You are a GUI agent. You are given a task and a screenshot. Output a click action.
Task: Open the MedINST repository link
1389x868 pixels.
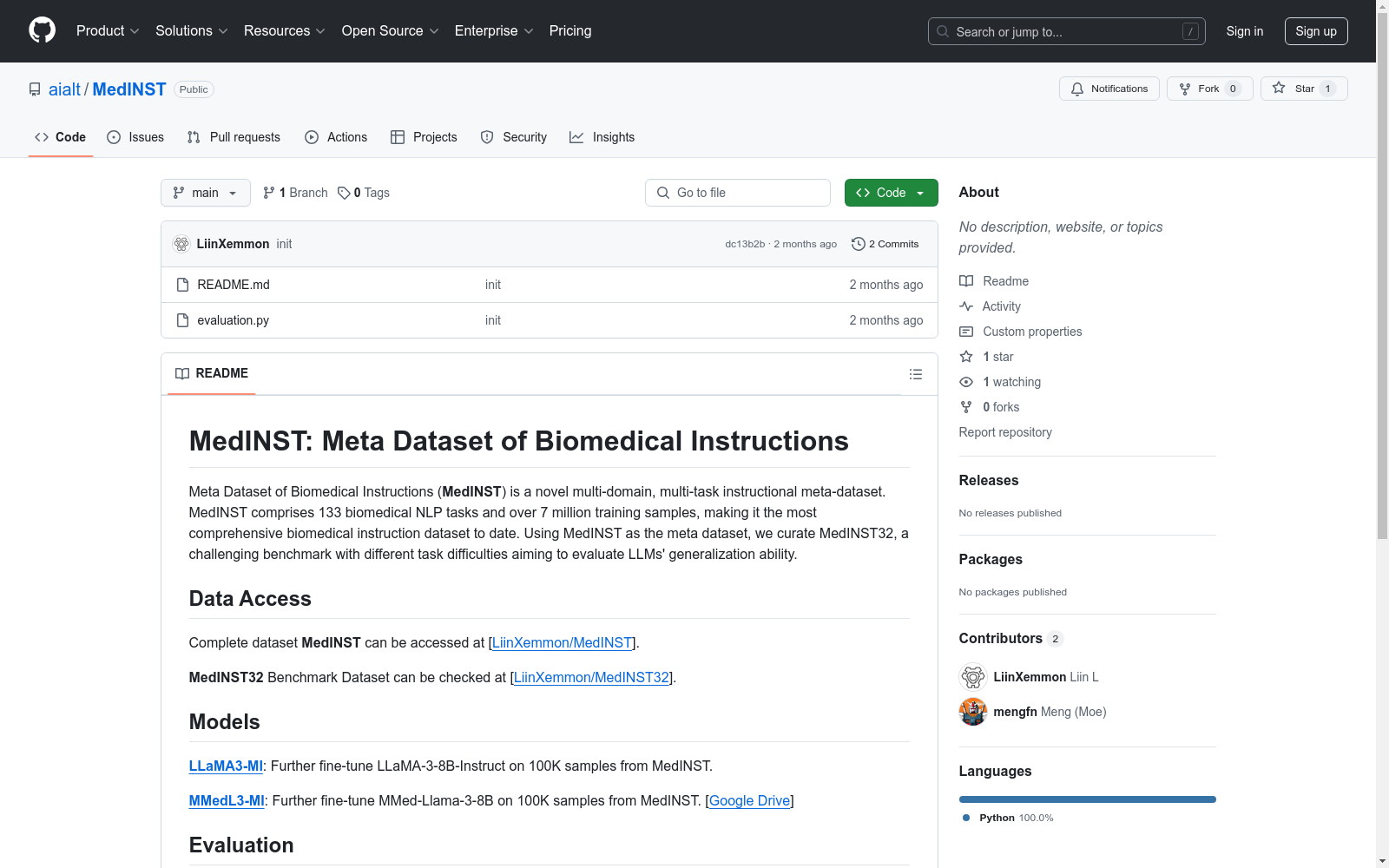pos(129,89)
